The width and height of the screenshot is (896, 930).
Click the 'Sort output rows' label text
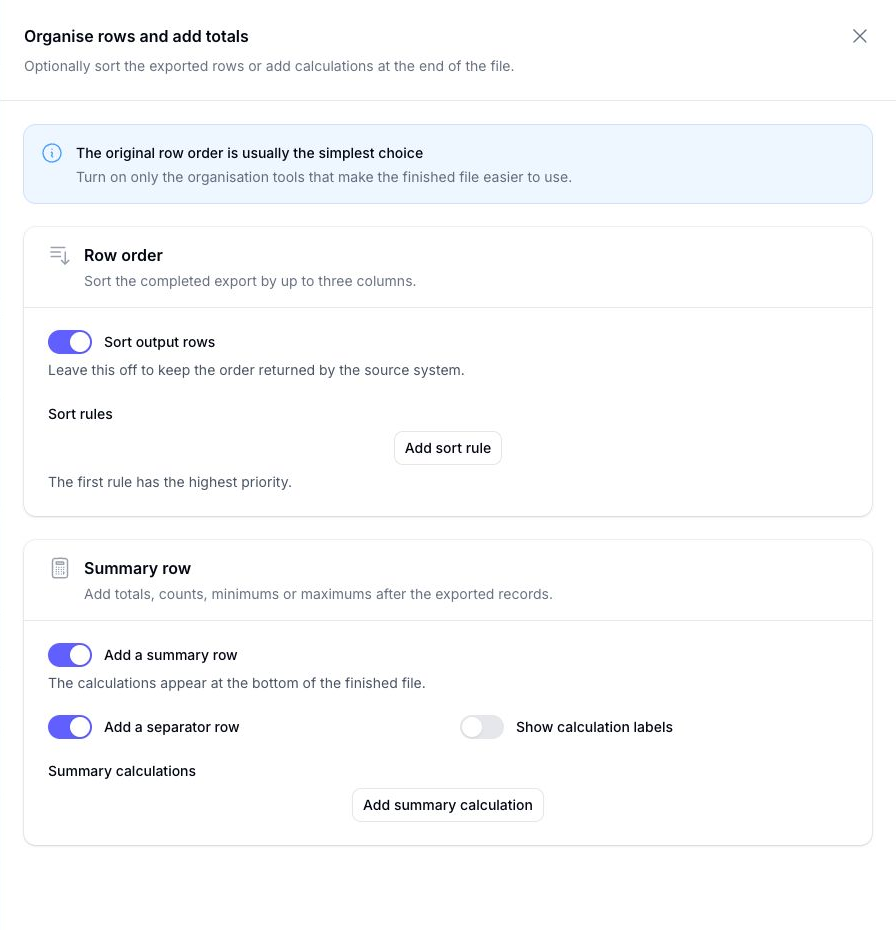[x=160, y=342]
